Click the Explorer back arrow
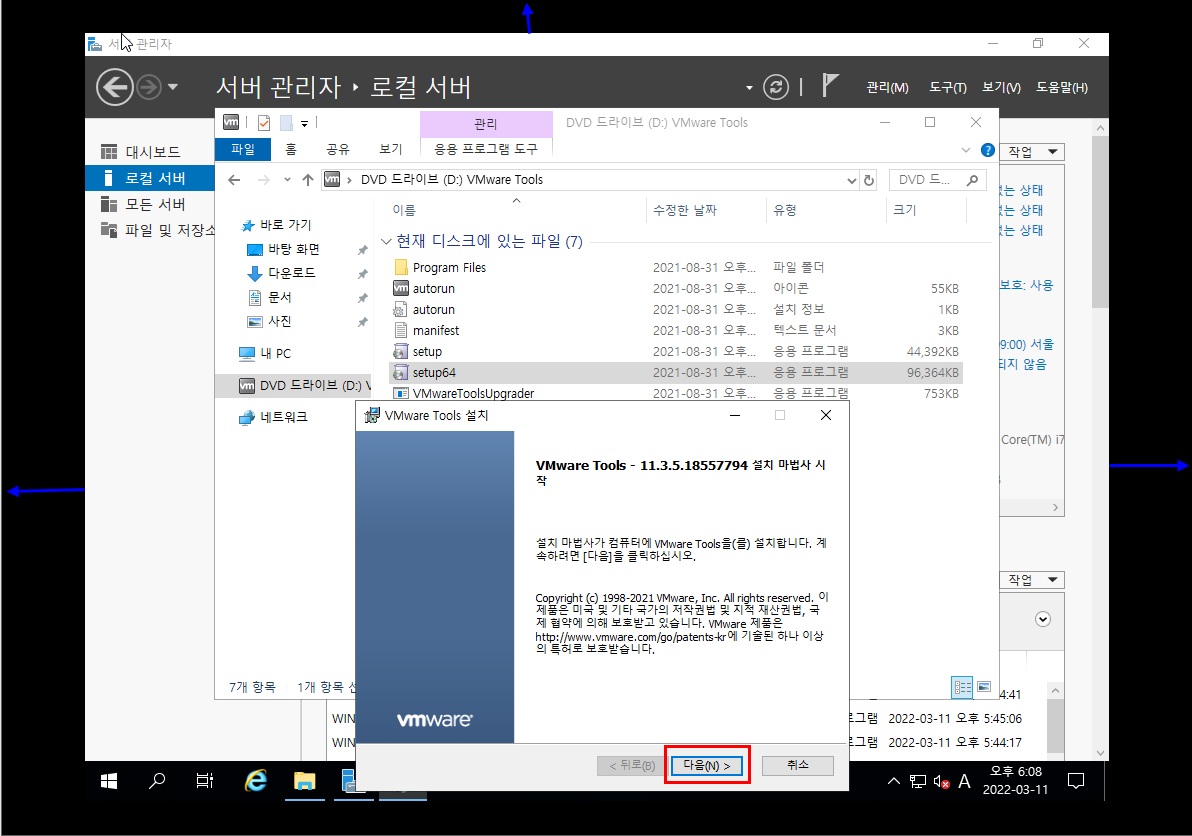 234,180
